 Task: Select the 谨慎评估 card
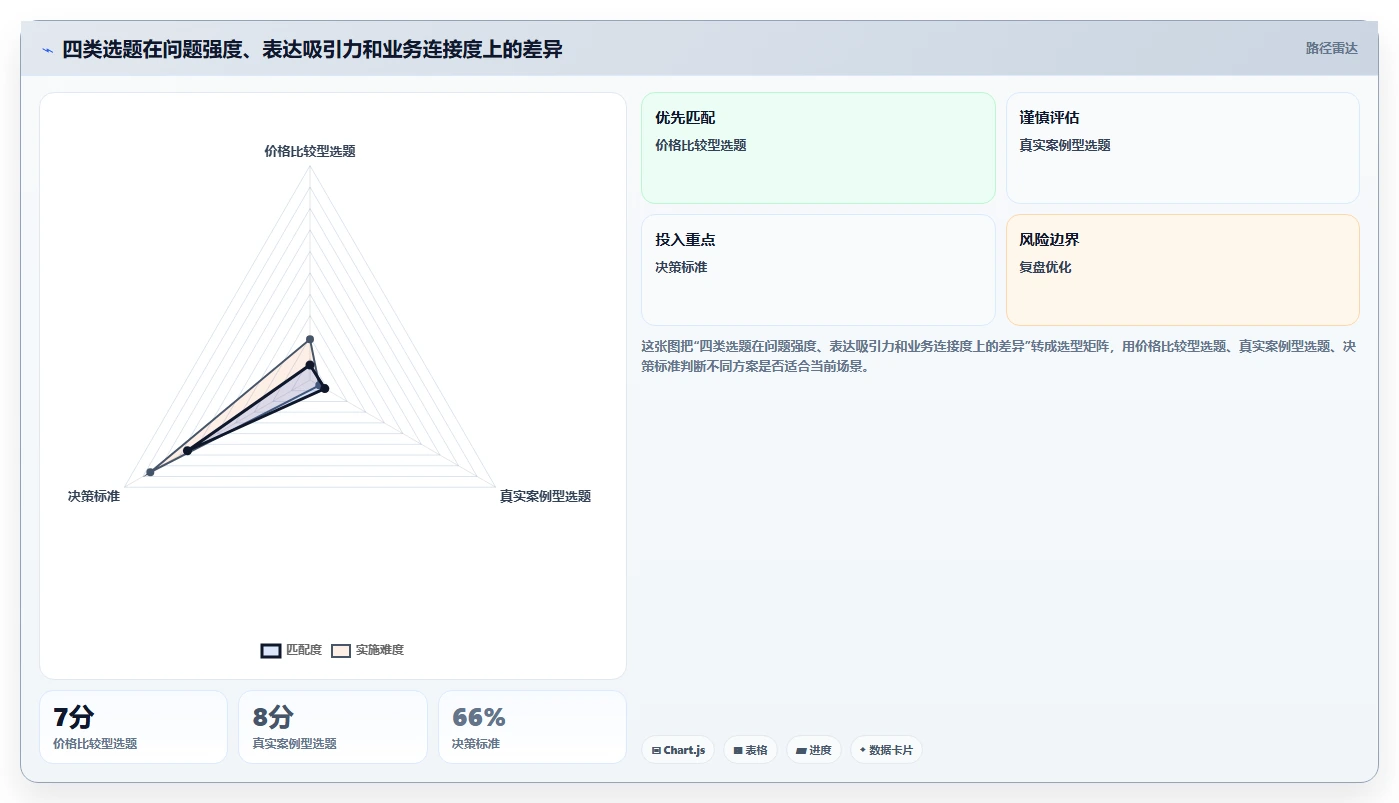tap(1182, 148)
